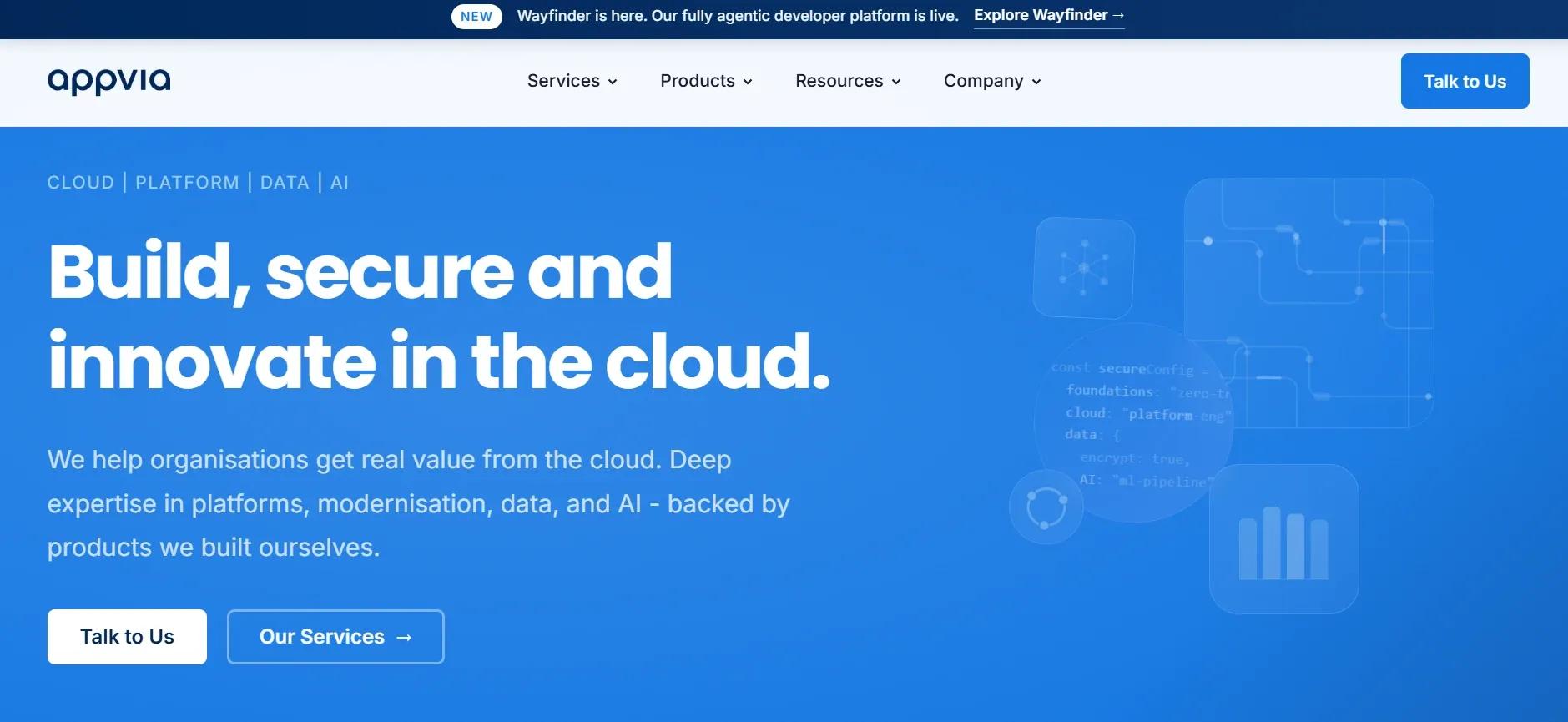Viewport: 1568px width, 722px height.
Task: Expand the Company menu
Action: click(x=992, y=81)
